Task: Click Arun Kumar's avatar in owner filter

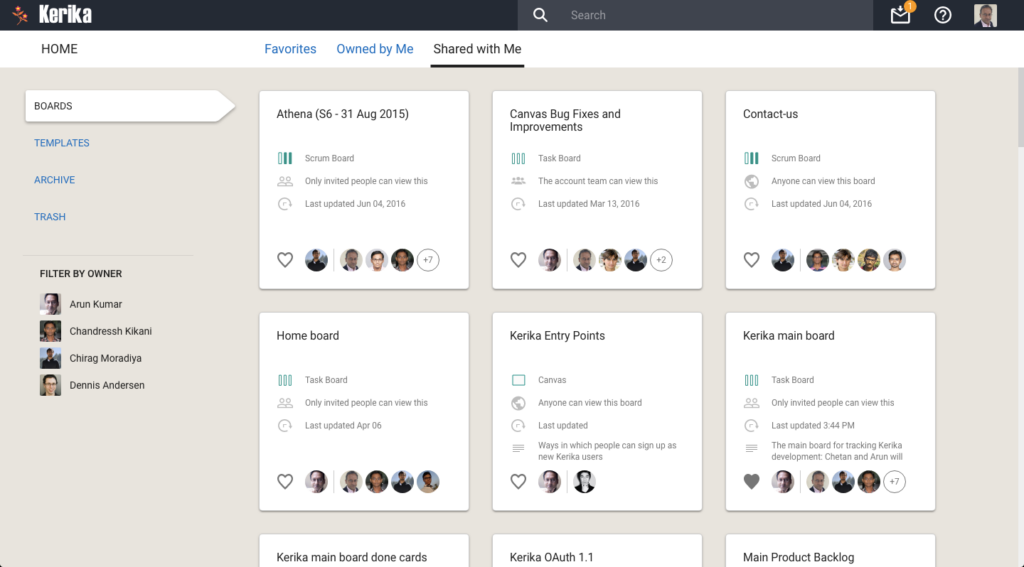Action: point(50,304)
